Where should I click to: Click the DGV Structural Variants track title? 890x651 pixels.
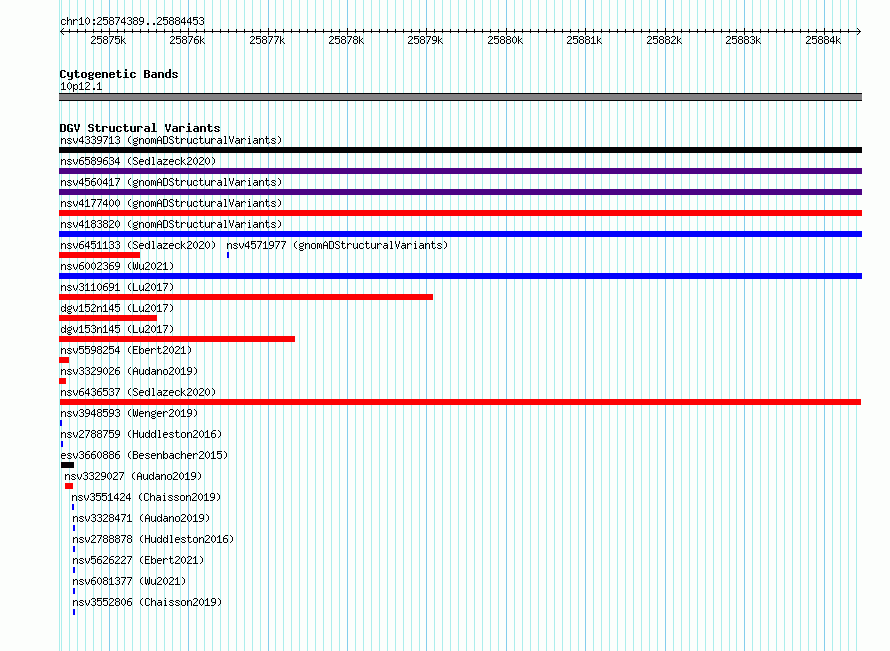click(x=140, y=128)
